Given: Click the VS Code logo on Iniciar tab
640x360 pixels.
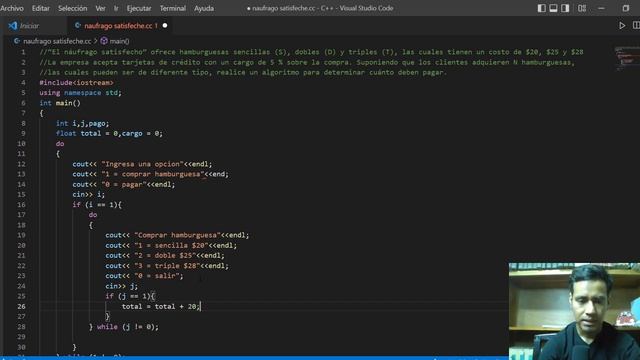Looking at the screenshot, I should pos(13,26).
